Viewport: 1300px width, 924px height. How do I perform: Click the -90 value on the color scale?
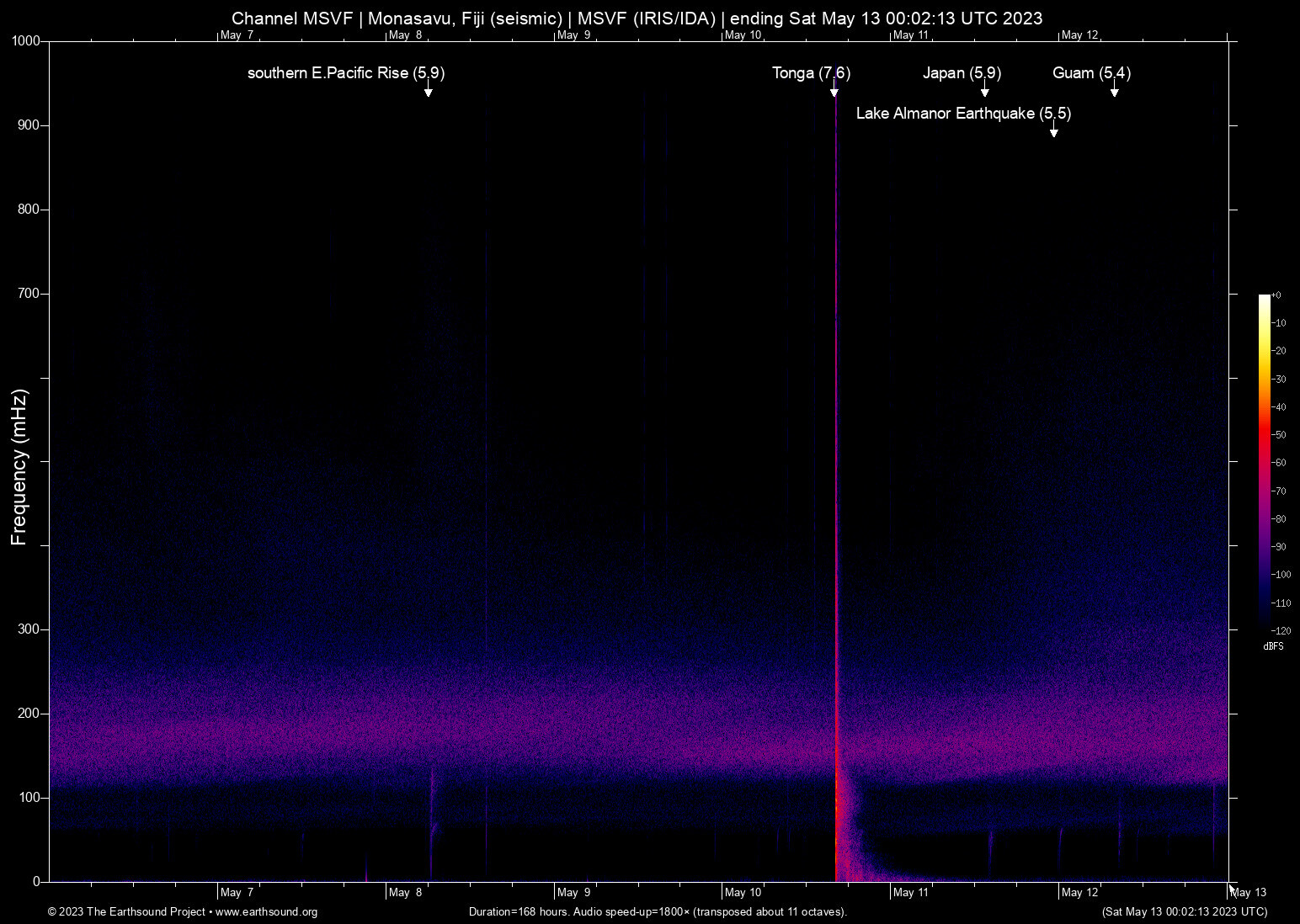[x=1278, y=547]
